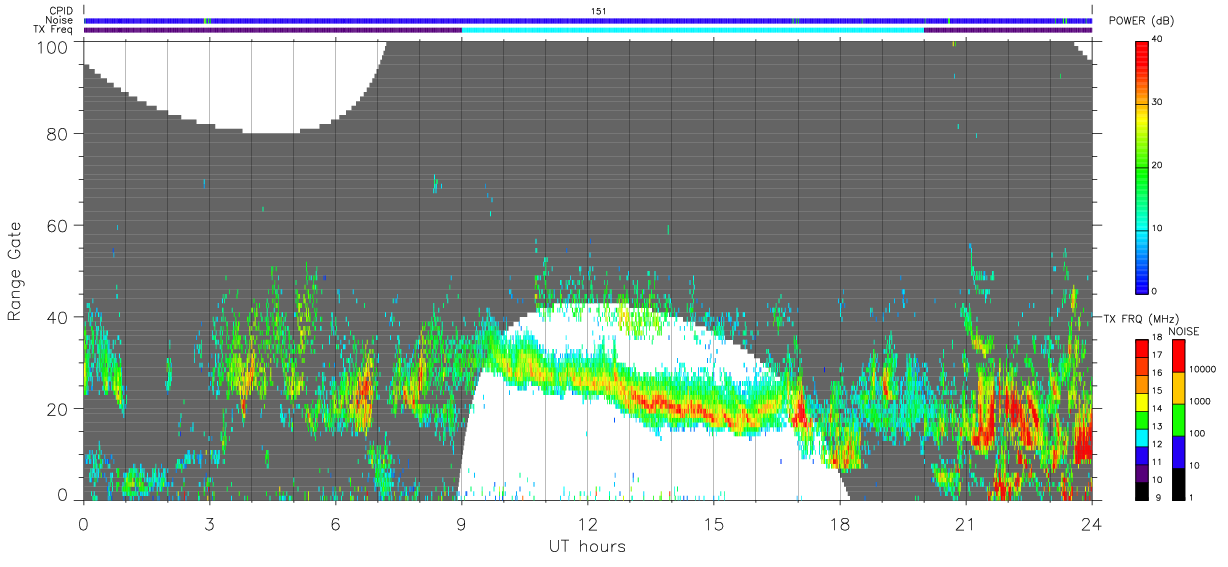
Task: Click the 60 tick on the Range Gate axis
Action: tap(56, 225)
